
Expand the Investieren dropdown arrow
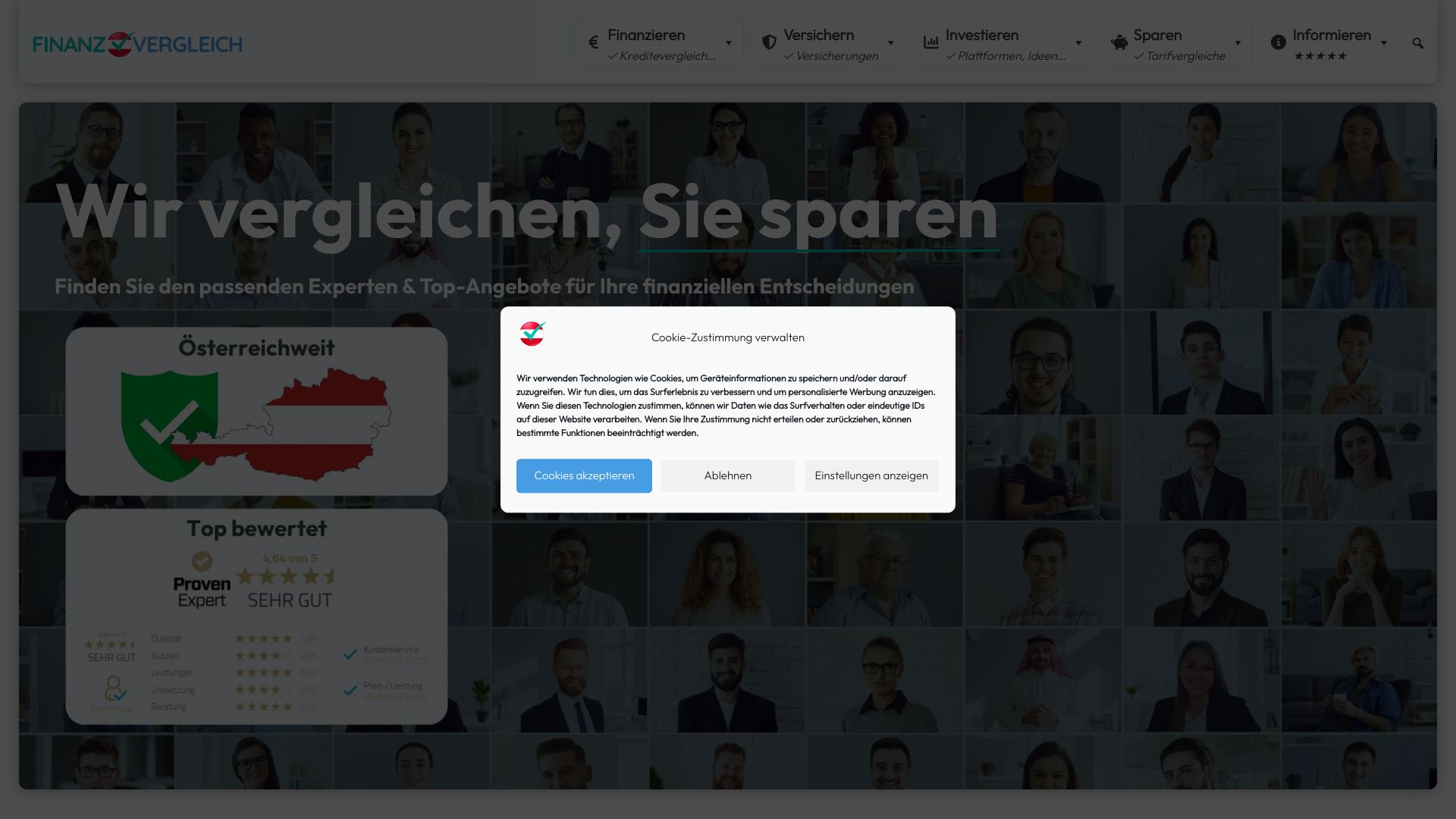tap(1078, 43)
